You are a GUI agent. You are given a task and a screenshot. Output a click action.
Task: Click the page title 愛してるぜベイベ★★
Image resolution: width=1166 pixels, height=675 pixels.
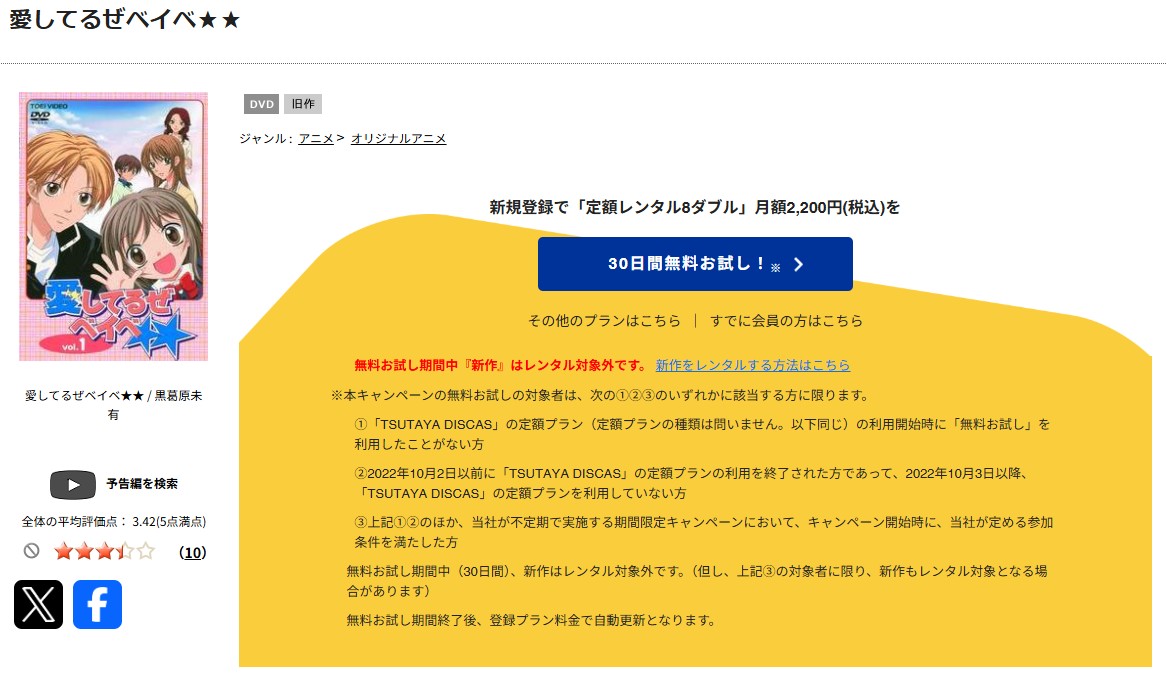125,19
